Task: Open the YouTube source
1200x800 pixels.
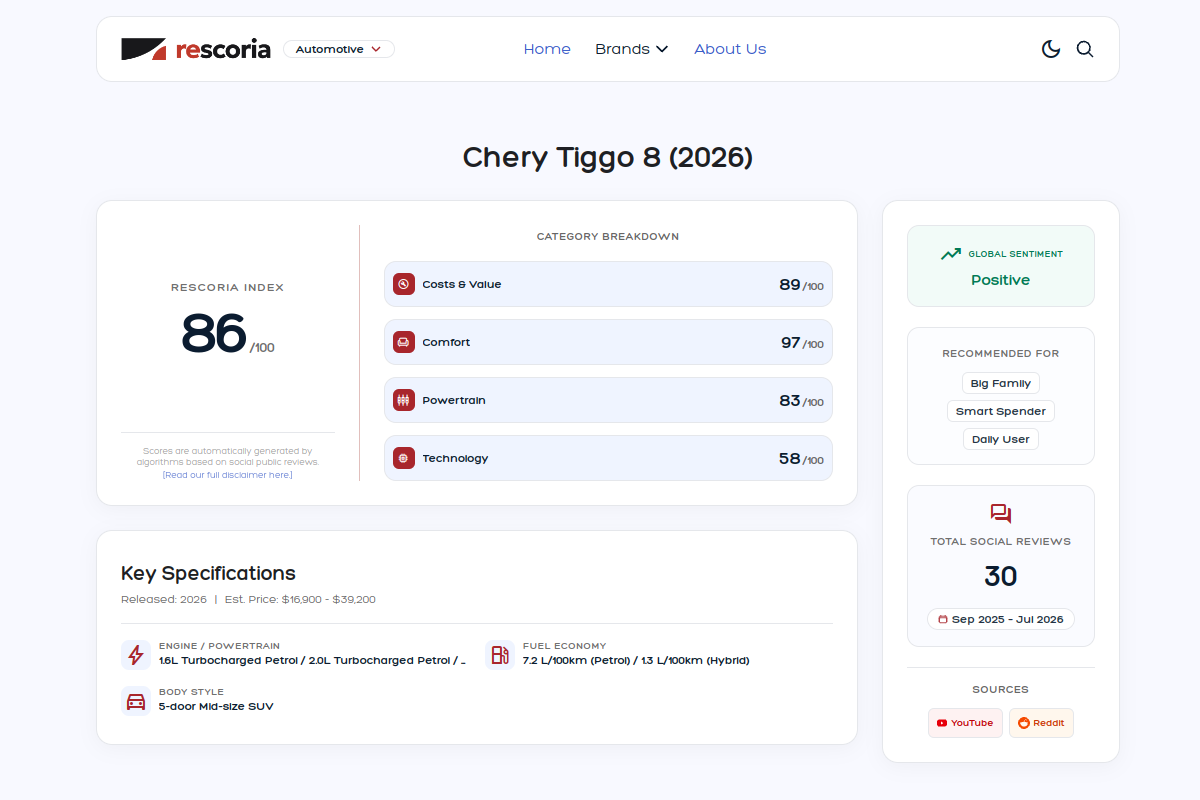Action: [965, 723]
